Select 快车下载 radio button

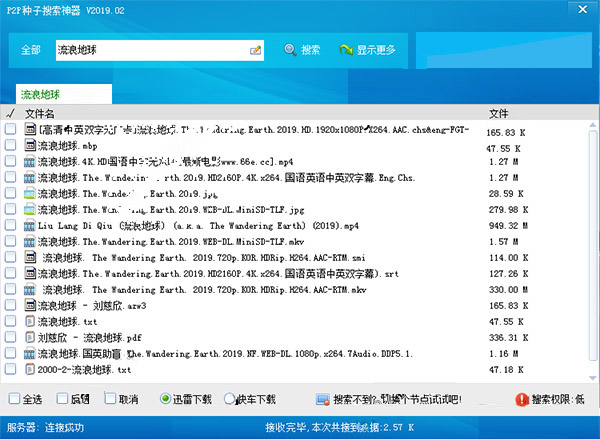pos(229,399)
